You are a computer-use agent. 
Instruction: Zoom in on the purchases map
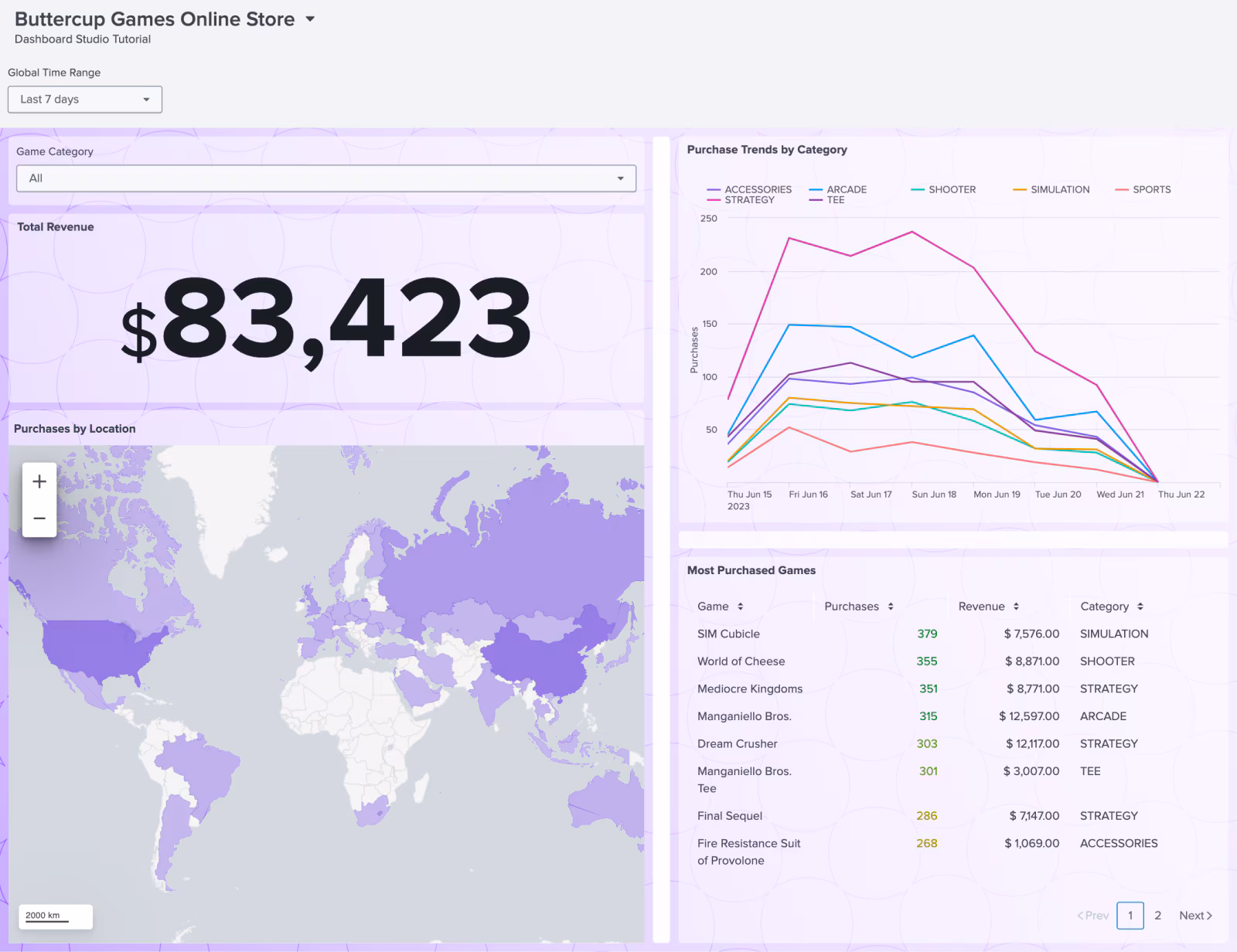[39, 481]
